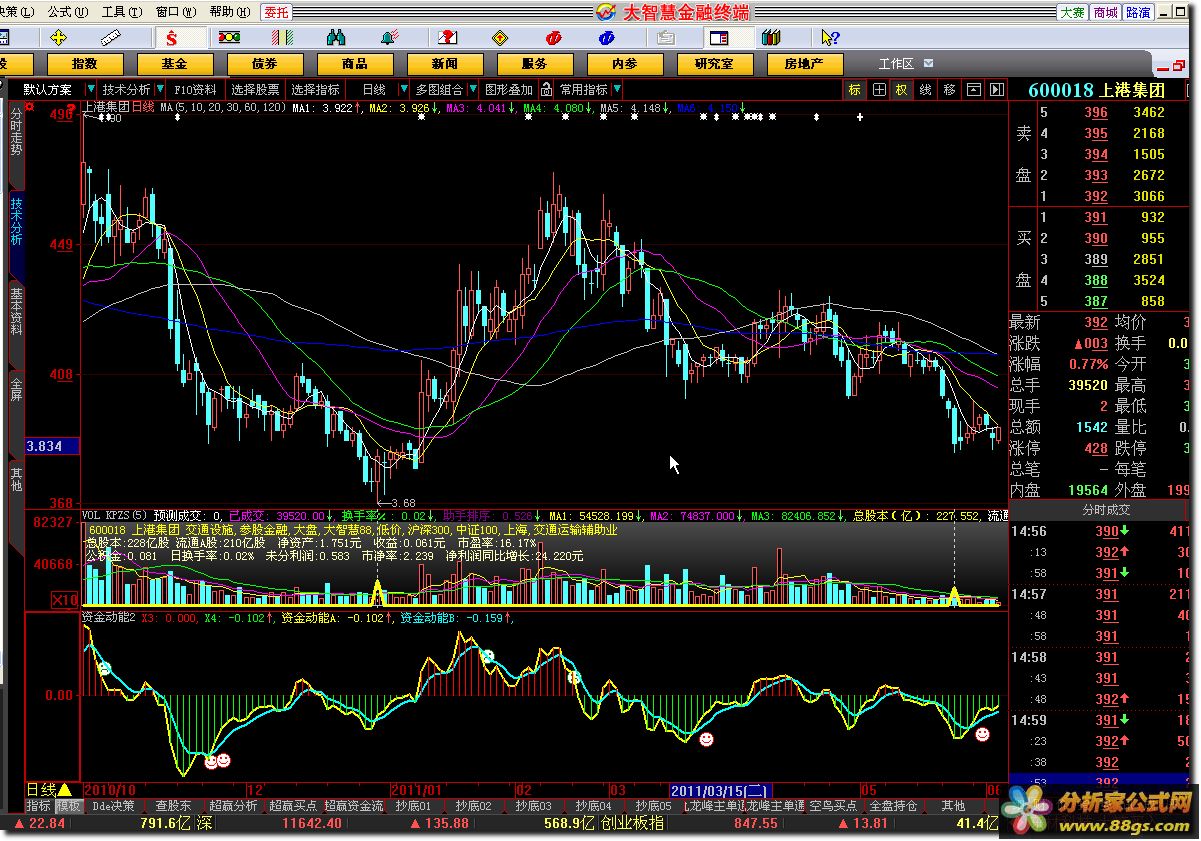Toggle the 标 marker button
The height and width of the screenshot is (841, 1201).
pos(855,89)
